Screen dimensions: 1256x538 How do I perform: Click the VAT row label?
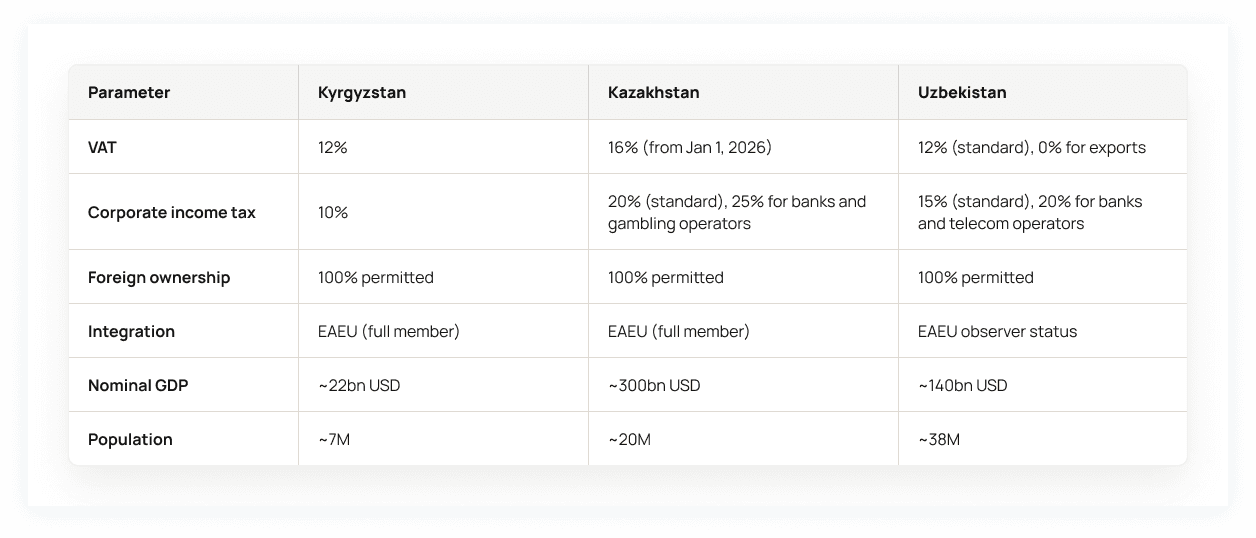click(x=102, y=147)
